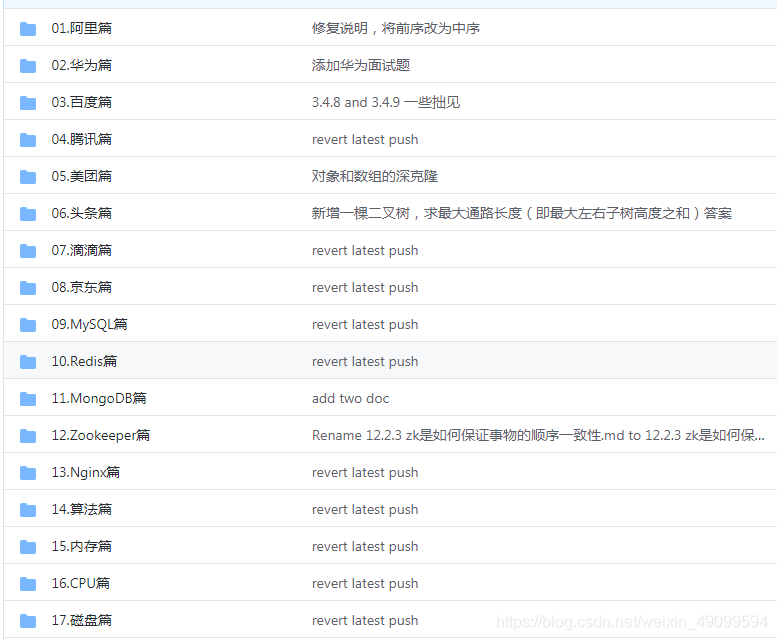Click the folder icon beside 08.京东篇
The image size is (777, 640).
click(x=28, y=288)
